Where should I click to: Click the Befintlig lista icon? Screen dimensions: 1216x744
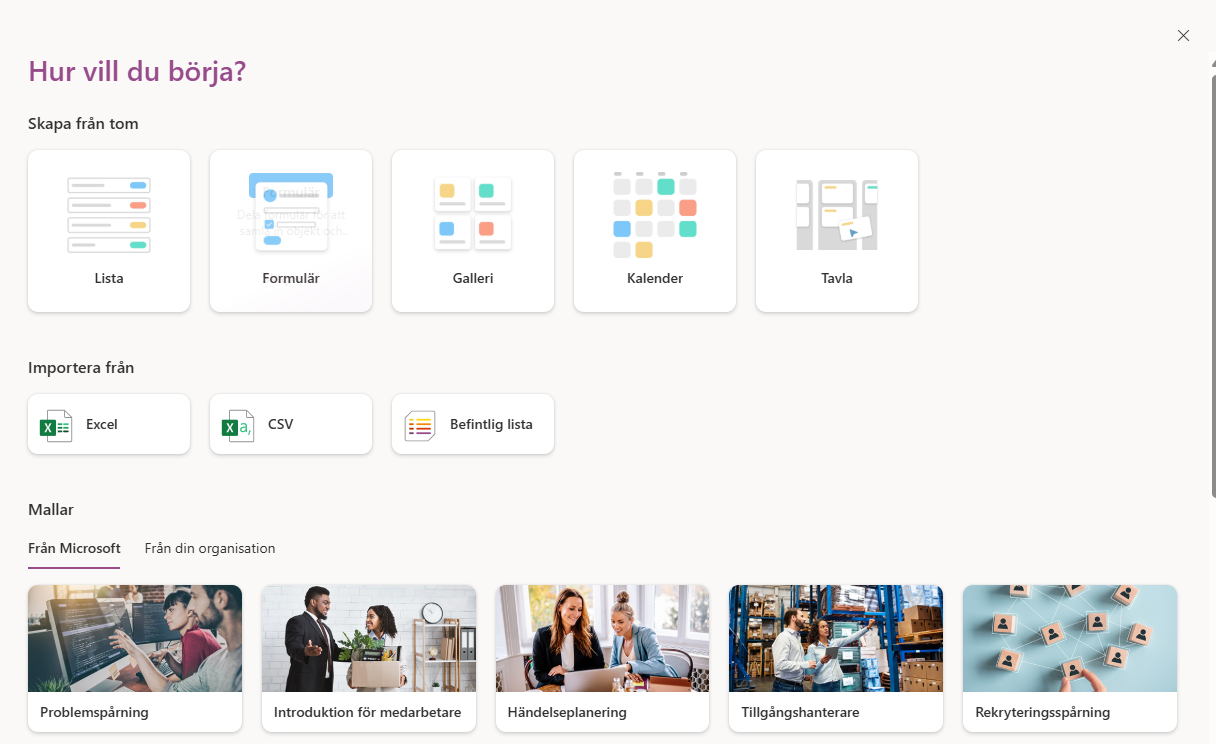[420, 425]
